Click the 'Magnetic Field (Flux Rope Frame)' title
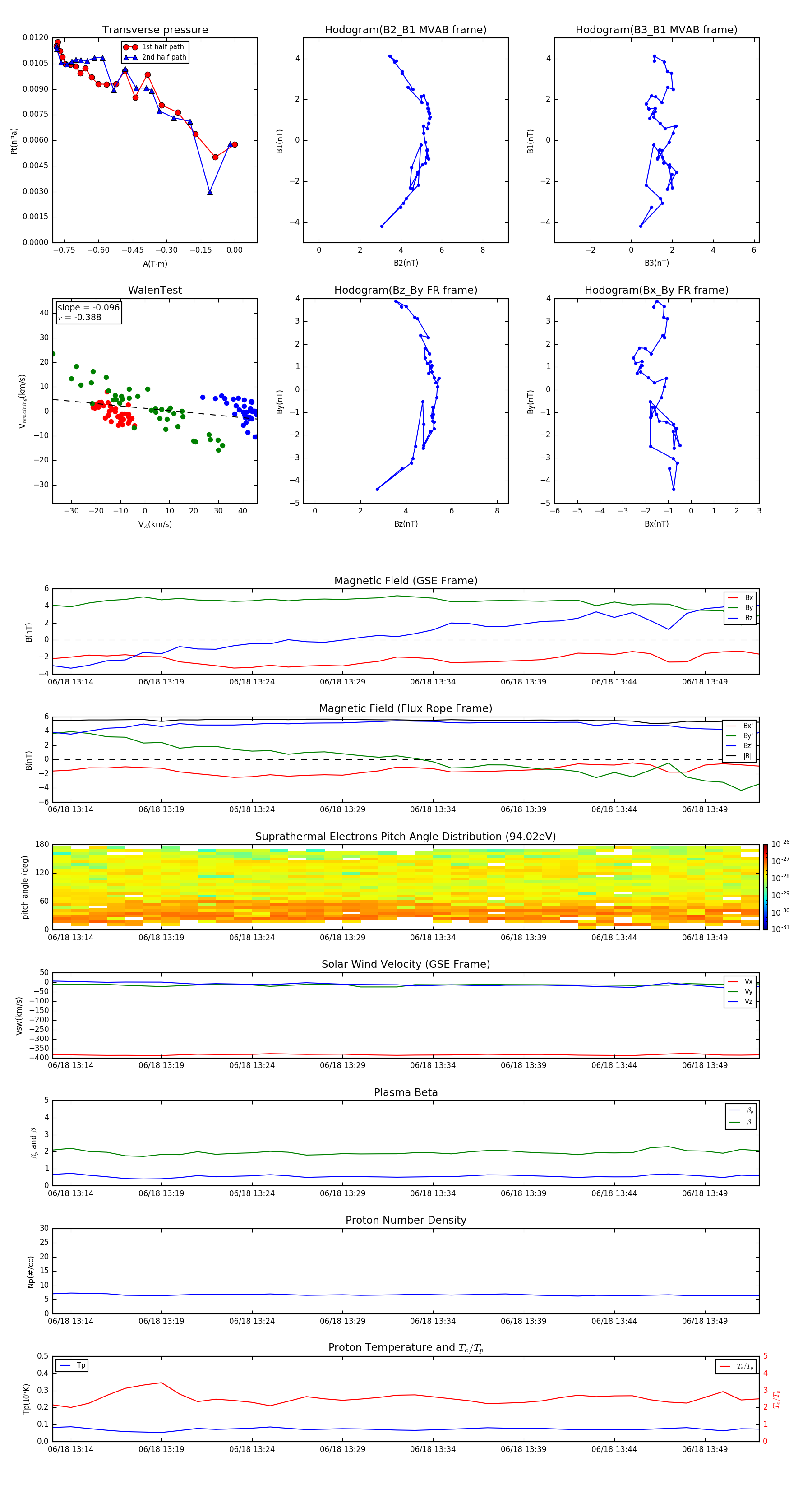812x1489 pixels. [x=406, y=709]
